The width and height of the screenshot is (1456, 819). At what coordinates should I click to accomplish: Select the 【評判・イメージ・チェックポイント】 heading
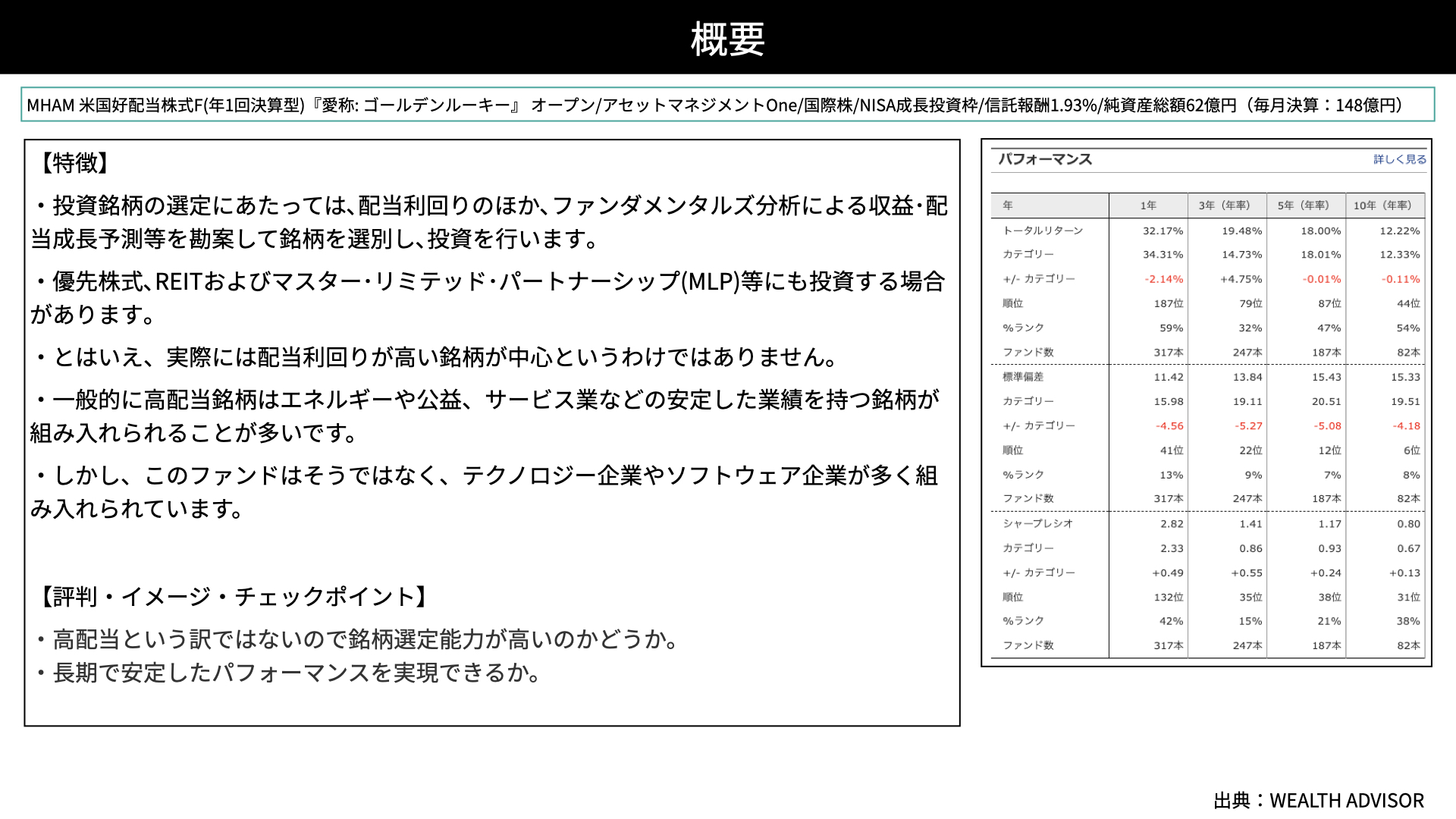234,597
